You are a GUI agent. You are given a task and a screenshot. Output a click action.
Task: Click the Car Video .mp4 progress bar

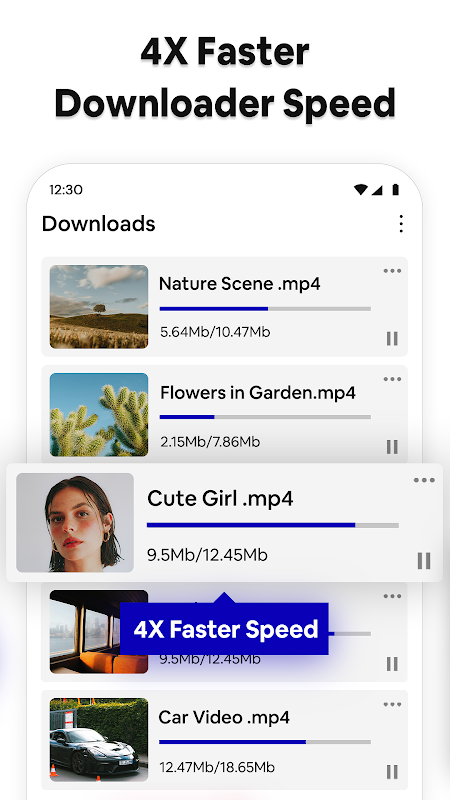pos(265,742)
